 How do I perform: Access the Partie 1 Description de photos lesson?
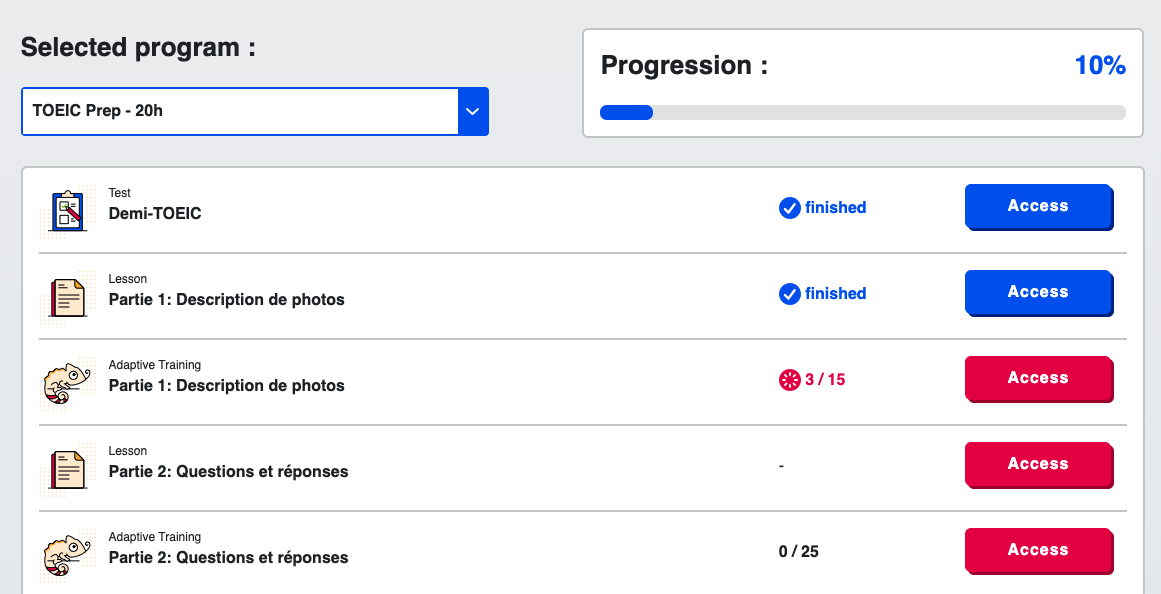coord(1038,292)
